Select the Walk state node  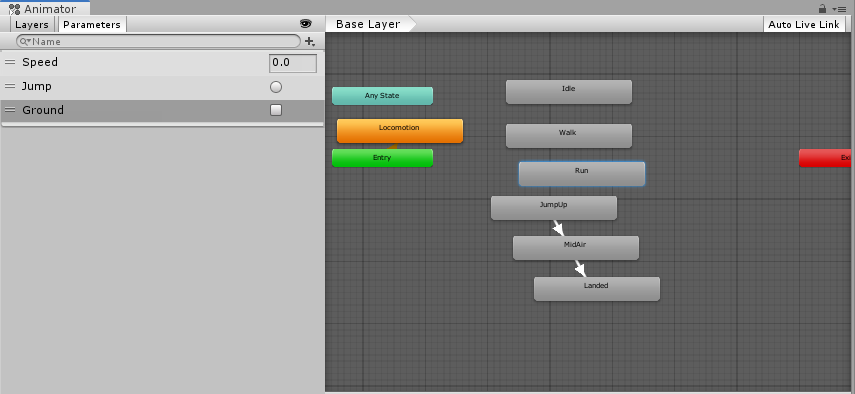coord(569,136)
